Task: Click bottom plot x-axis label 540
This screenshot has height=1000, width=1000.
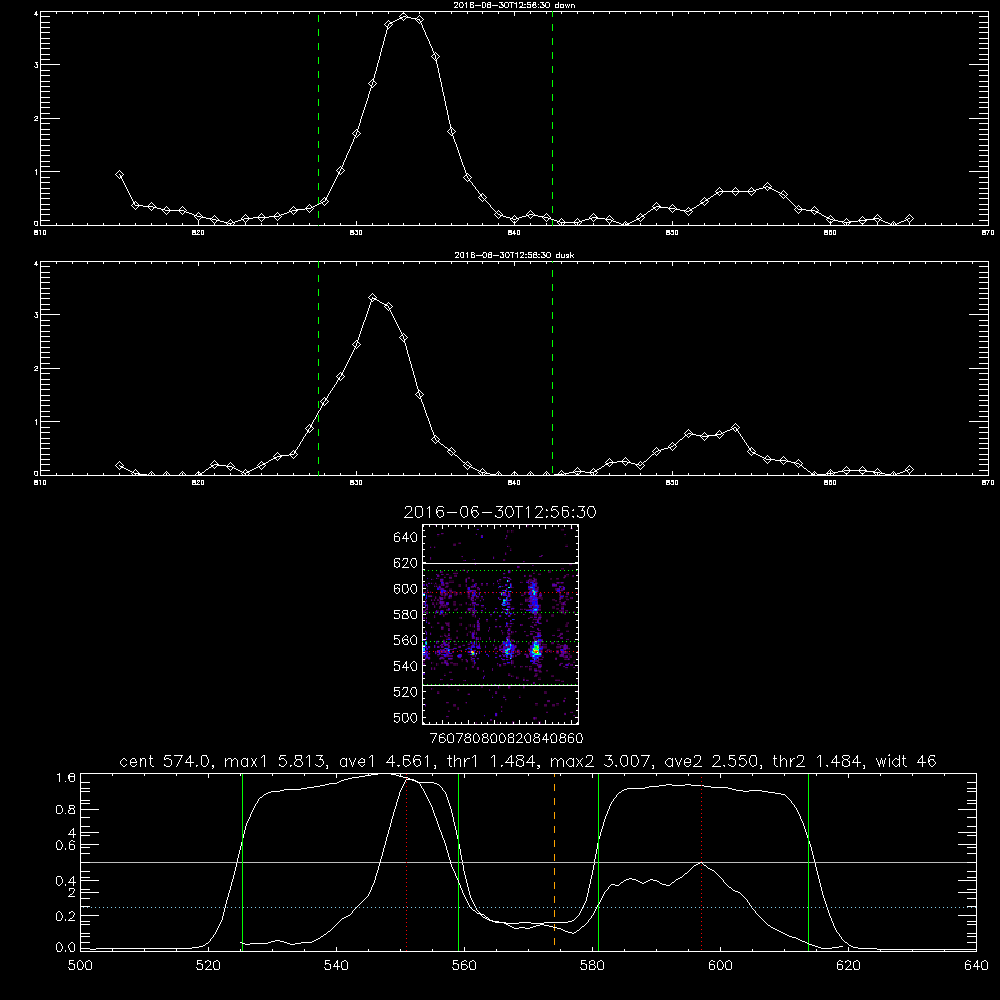Action: click(336, 966)
